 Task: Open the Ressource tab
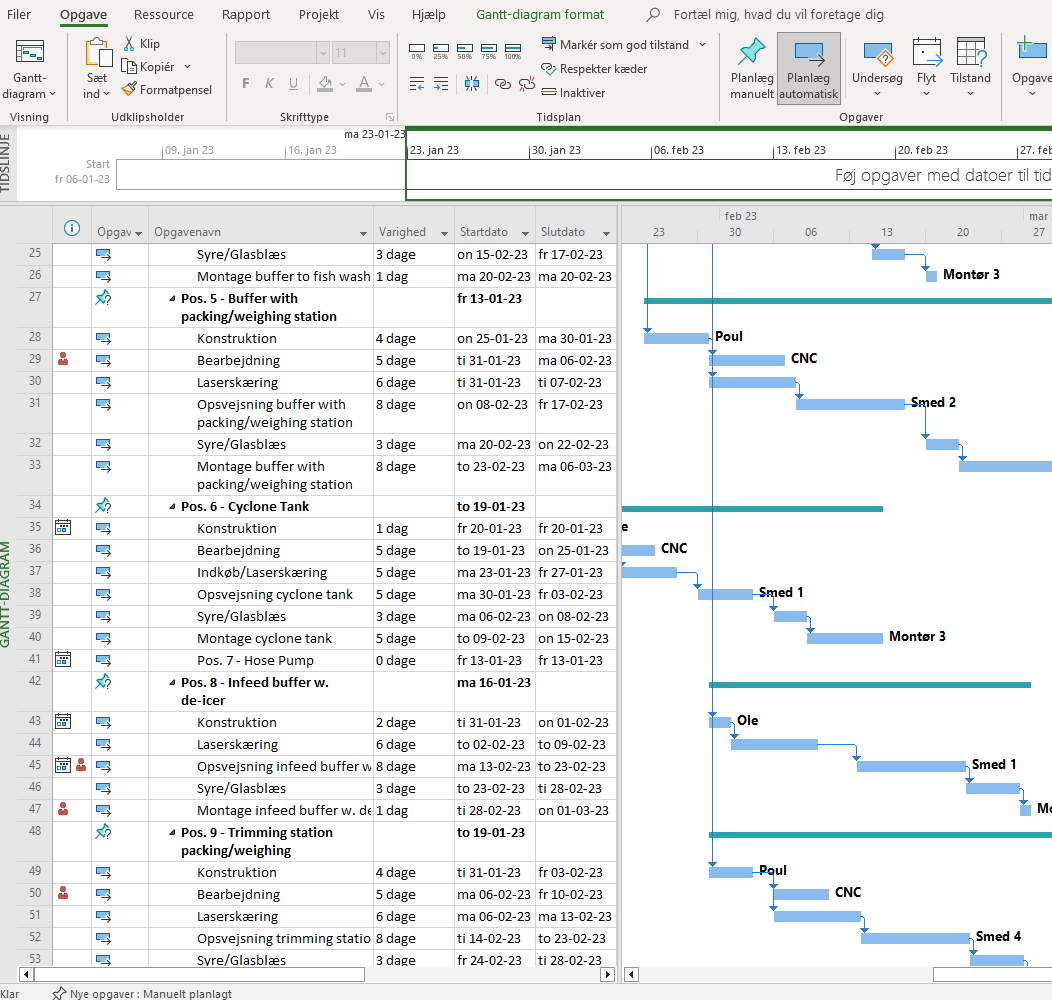(164, 15)
